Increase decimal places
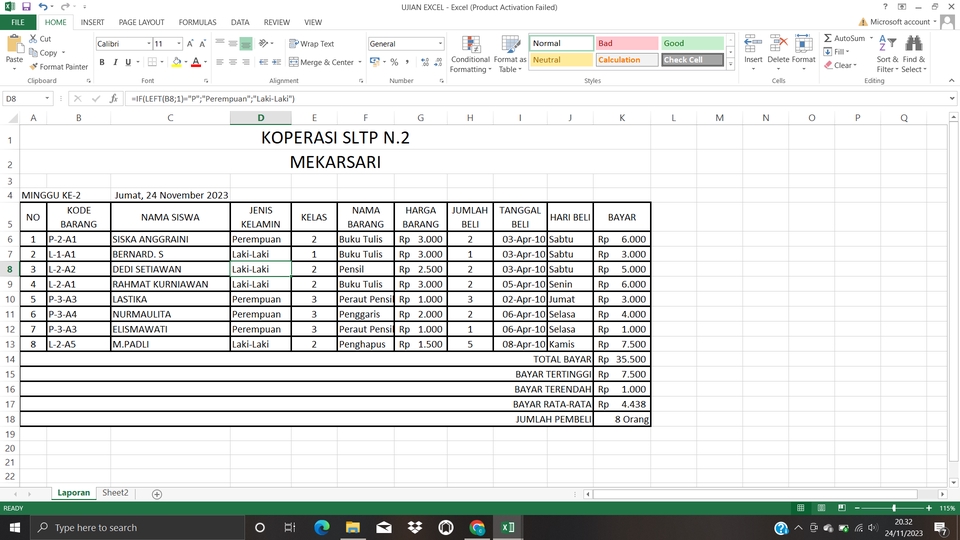The width and height of the screenshot is (960, 540). point(425,62)
